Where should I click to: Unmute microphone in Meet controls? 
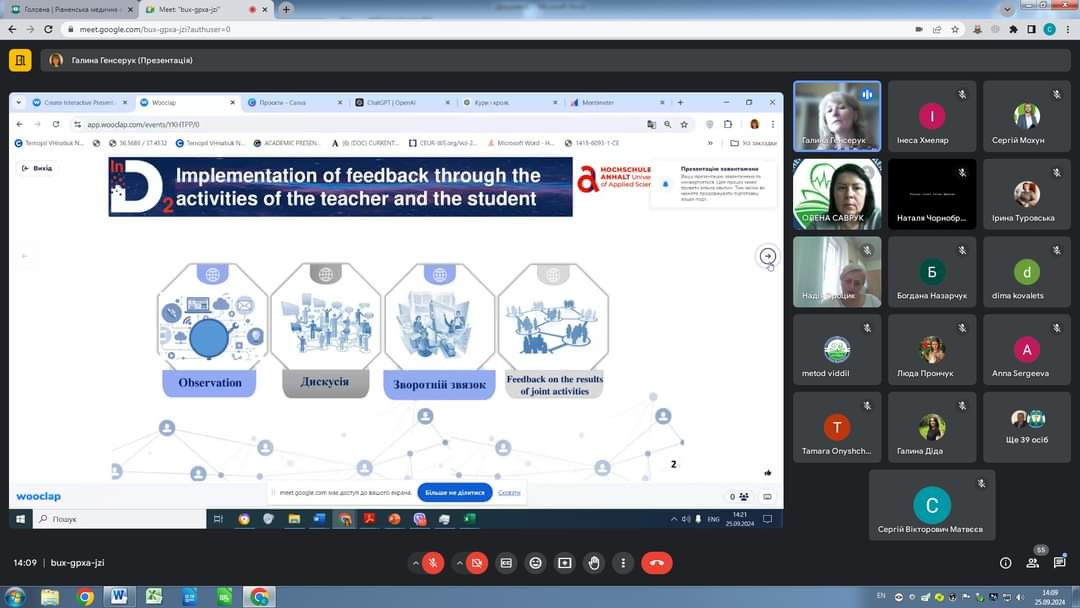(x=433, y=563)
